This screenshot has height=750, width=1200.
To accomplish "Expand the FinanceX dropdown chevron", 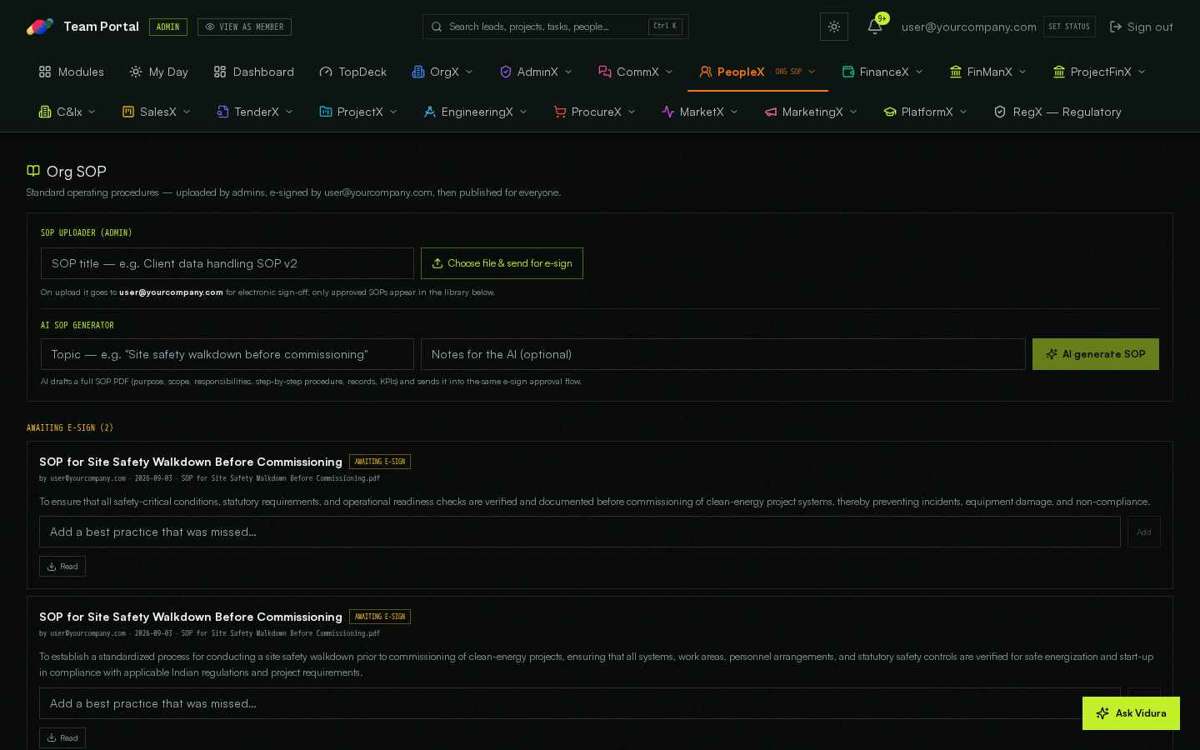I will [x=919, y=72].
